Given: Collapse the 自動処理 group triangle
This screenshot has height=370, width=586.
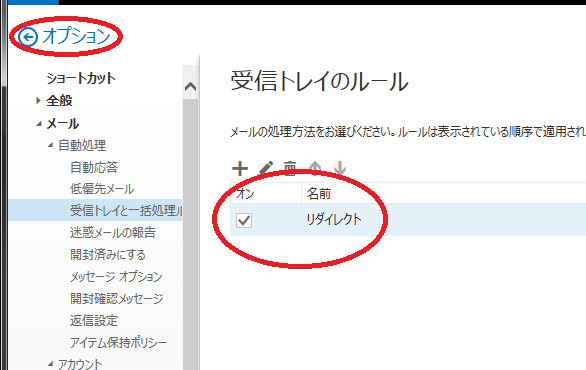Looking at the screenshot, I should [x=50, y=145].
